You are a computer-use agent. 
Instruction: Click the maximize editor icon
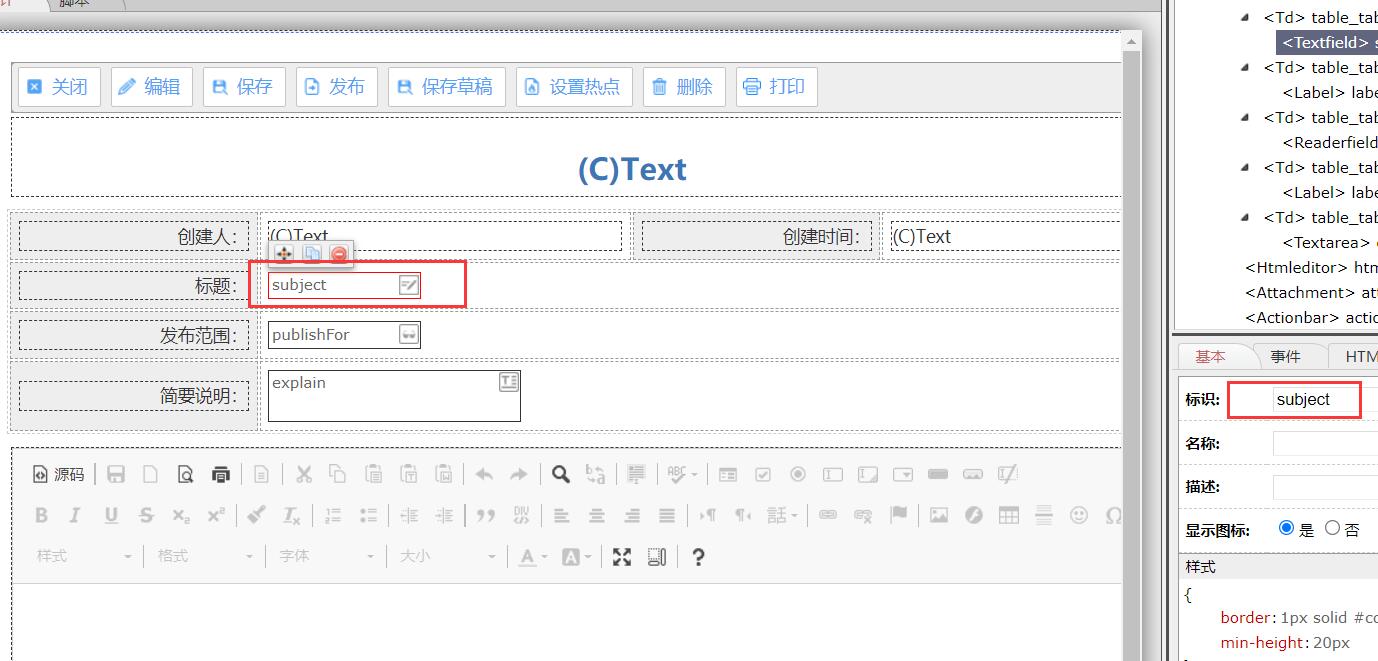tap(622, 557)
